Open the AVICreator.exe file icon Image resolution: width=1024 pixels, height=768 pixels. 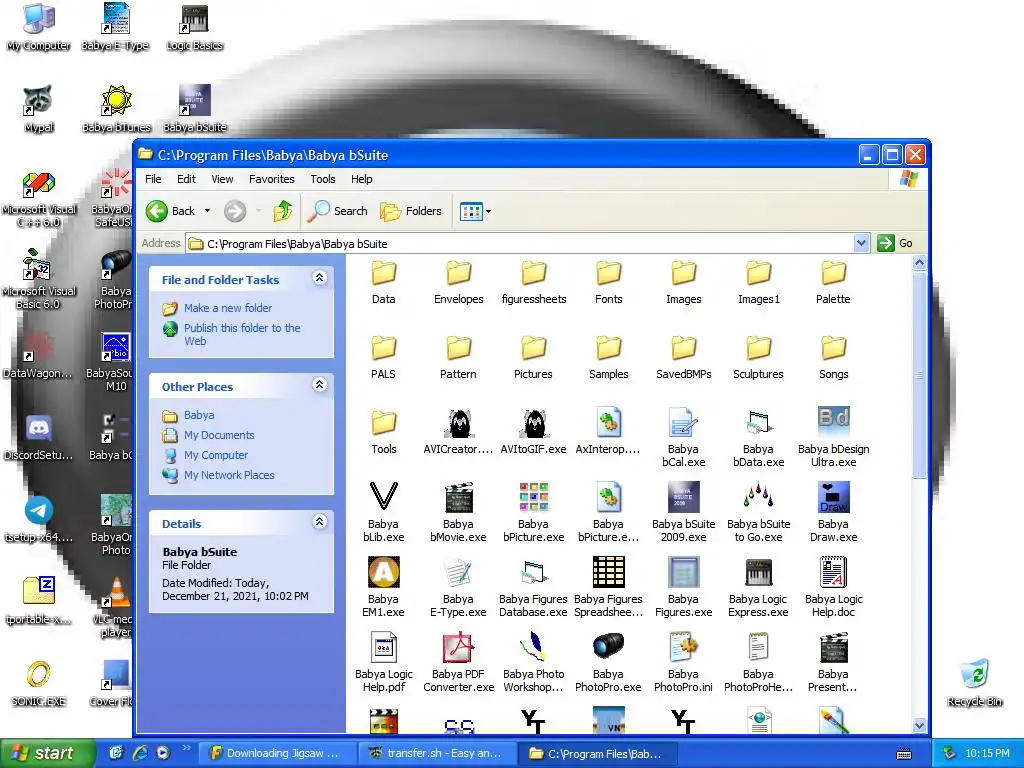pos(458,424)
